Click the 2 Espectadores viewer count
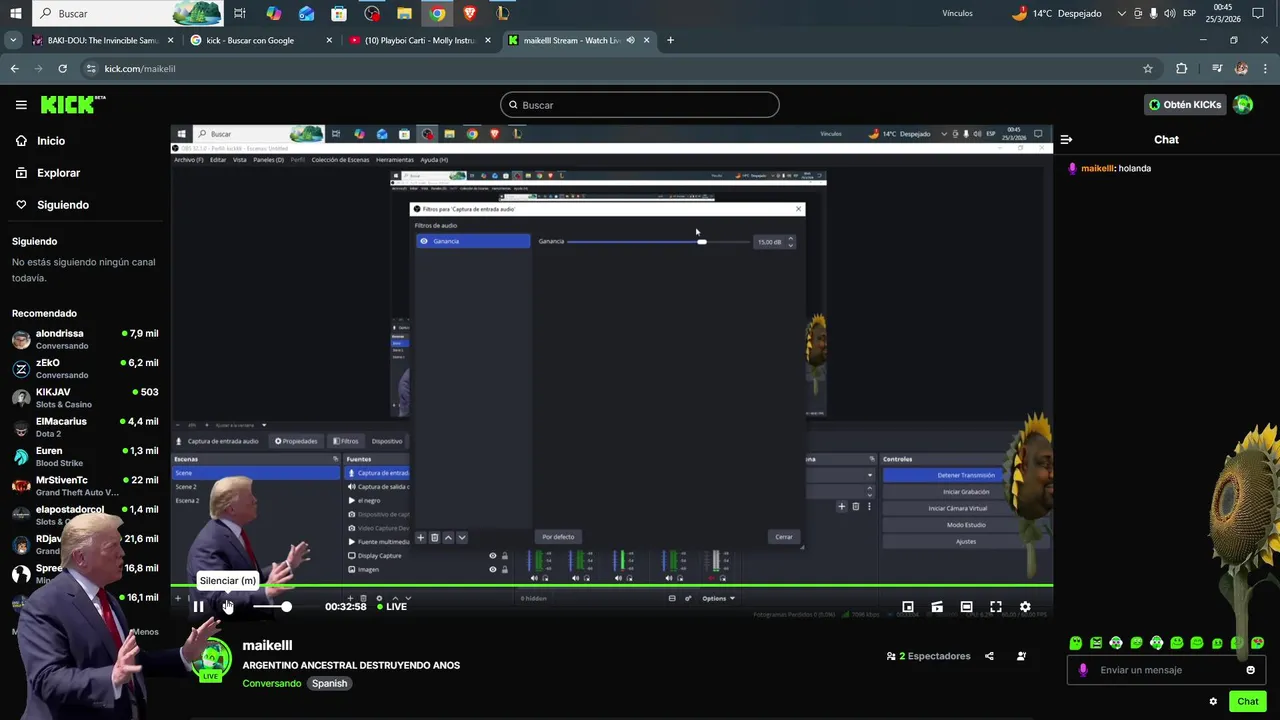 pos(928,656)
